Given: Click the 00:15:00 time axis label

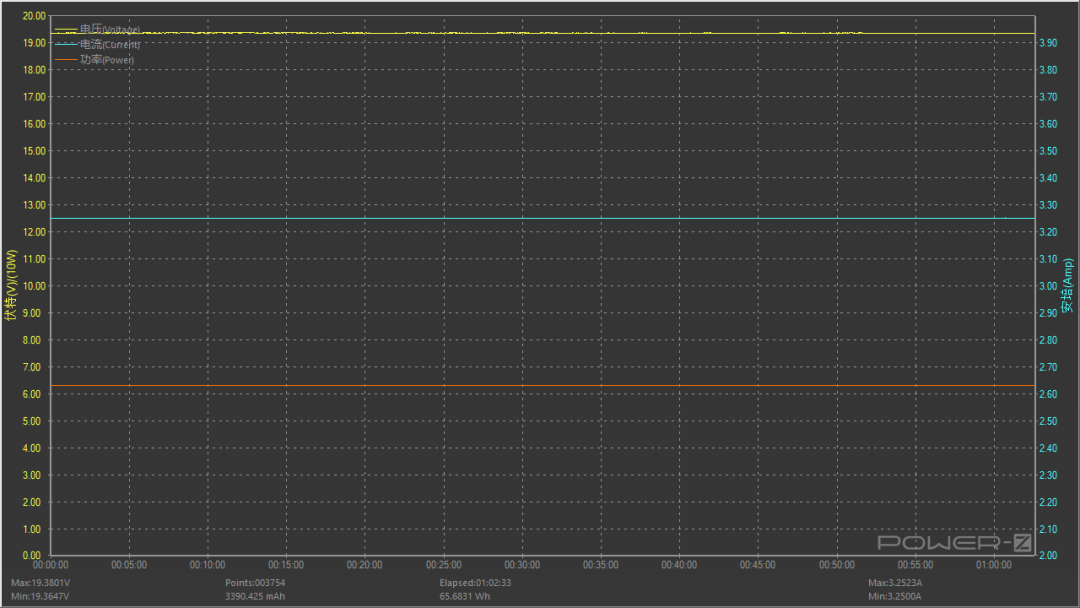Looking at the screenshot, I should pos(287,565).
